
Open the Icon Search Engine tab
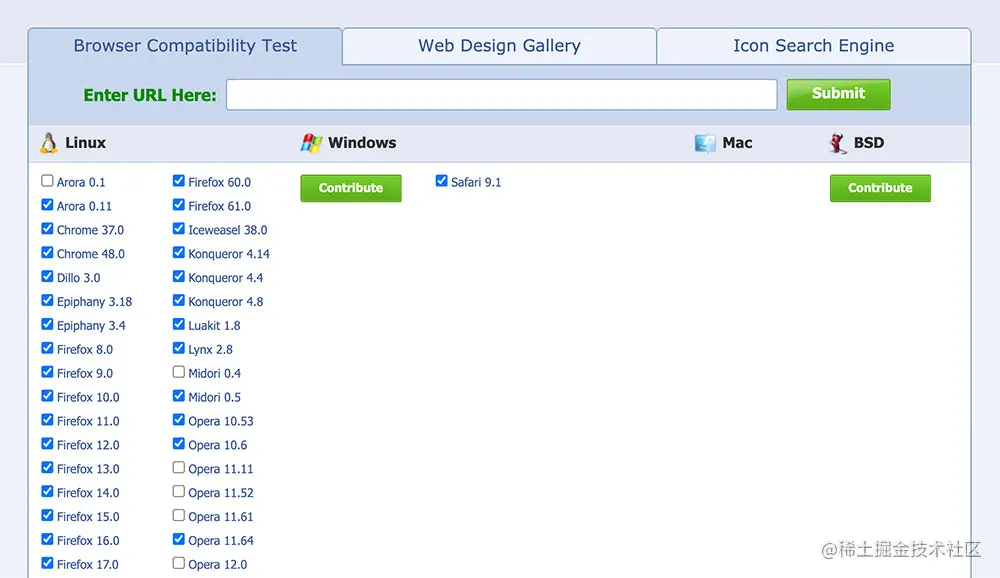(x=813, y=46)
